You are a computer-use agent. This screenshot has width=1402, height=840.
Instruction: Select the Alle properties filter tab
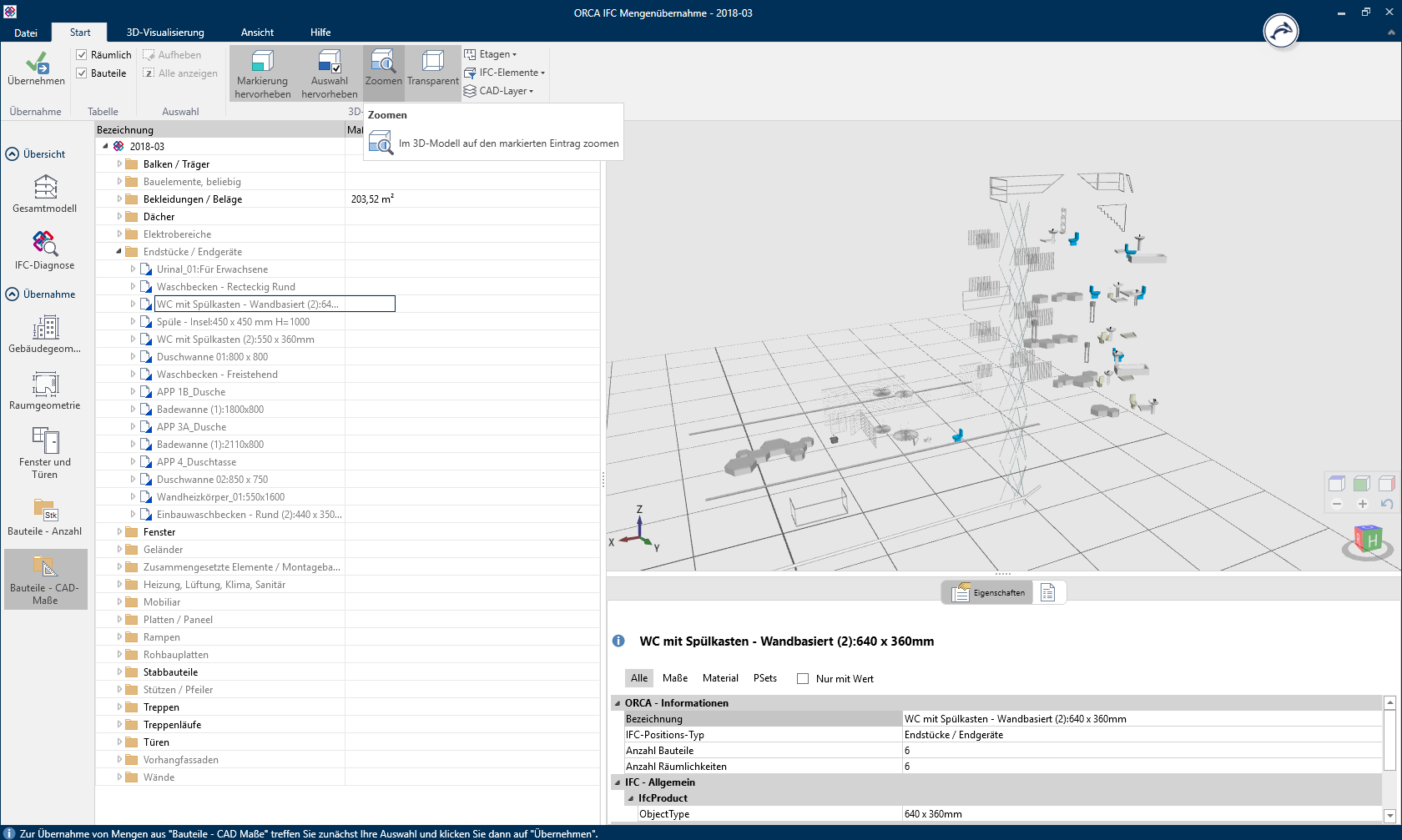coord(639,678)
